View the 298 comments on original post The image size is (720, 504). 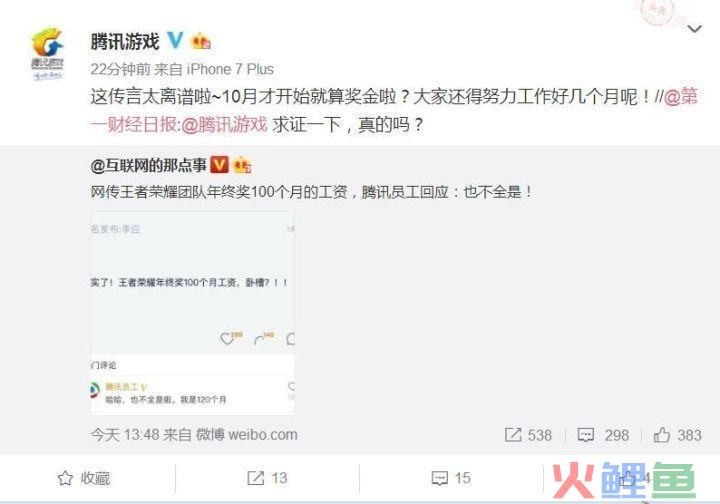pos(603,435)
